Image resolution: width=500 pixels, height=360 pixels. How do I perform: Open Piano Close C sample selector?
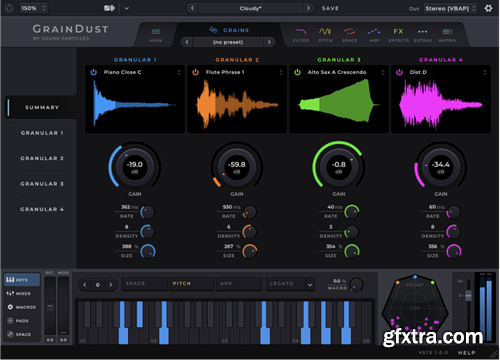[x=142, y=72]
